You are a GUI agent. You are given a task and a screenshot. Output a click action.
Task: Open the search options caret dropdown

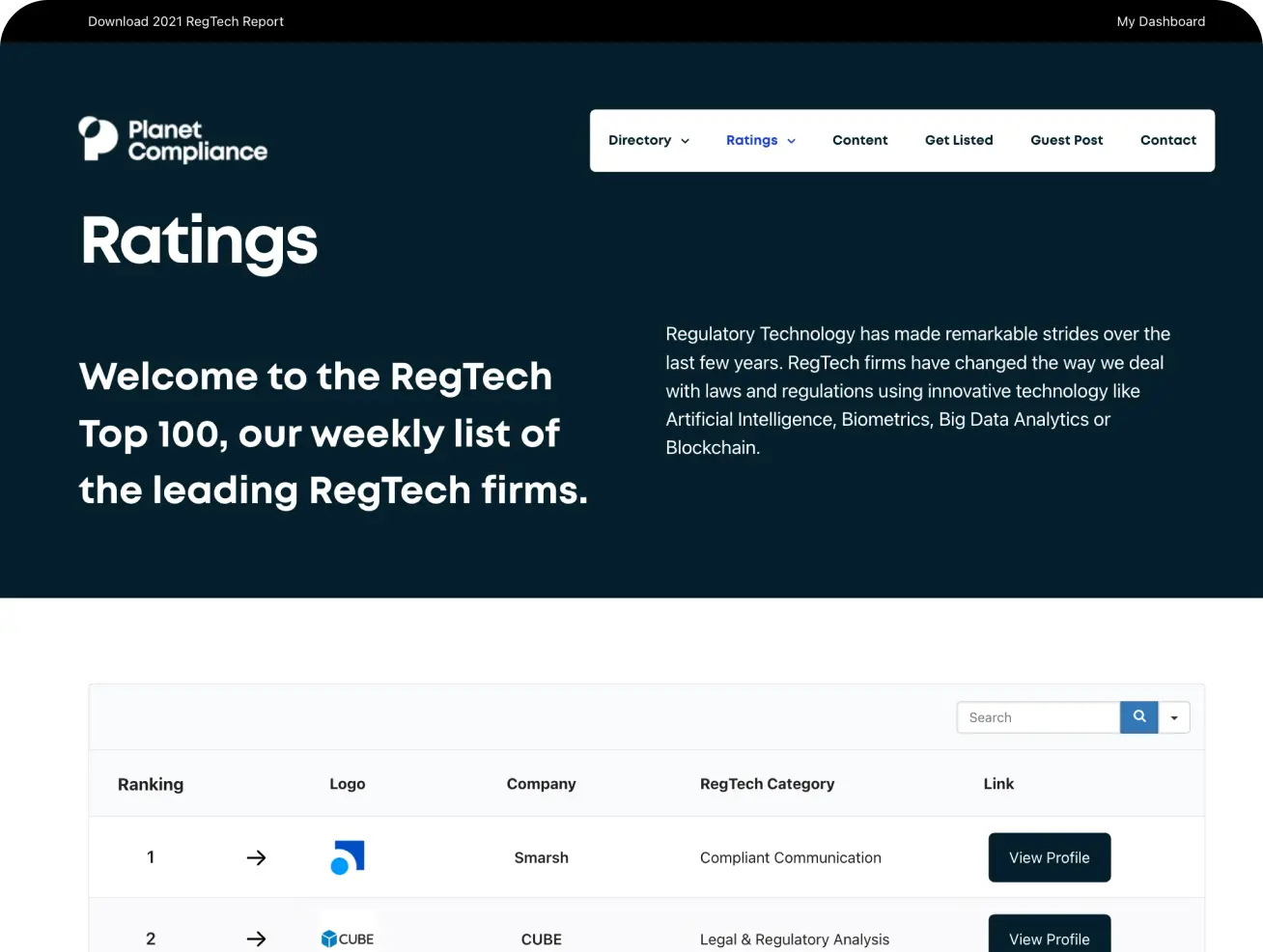pos(1174,717)
